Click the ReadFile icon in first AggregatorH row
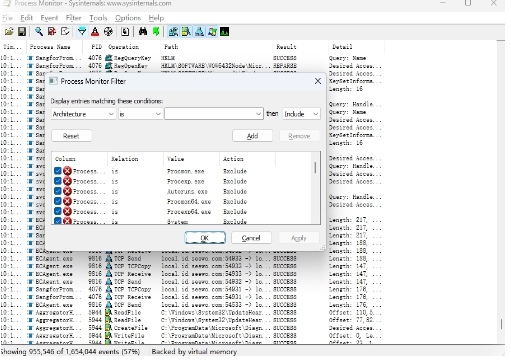 click(x=109, y=313)
